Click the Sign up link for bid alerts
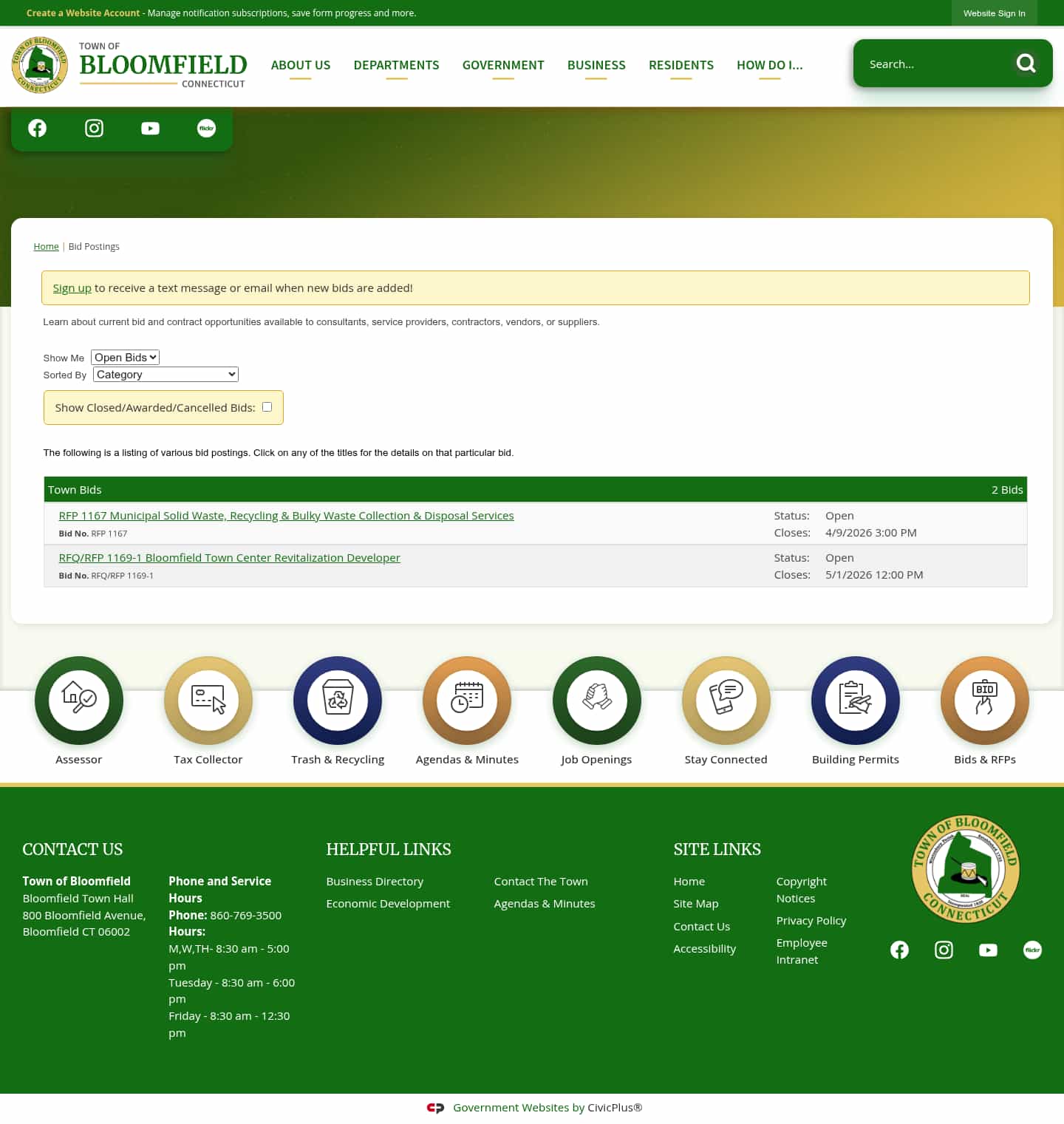The image size is (1064, 1124). pos(72,287)
